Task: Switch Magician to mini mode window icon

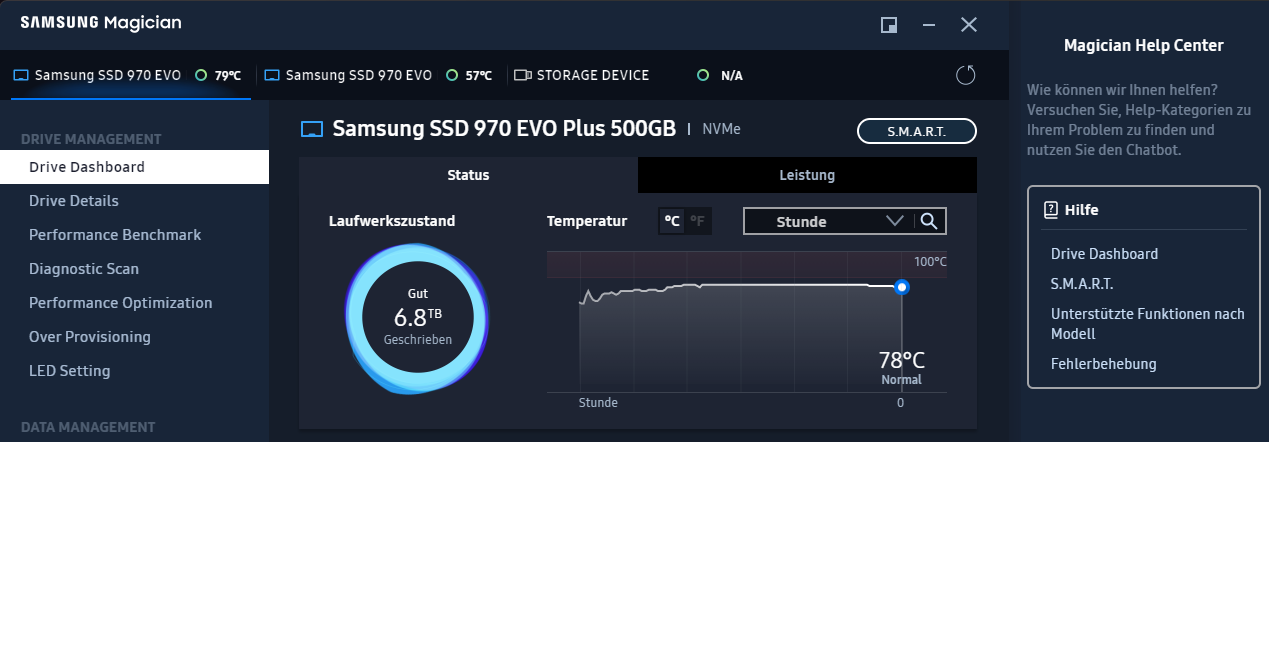Action: tap(888, 25)
